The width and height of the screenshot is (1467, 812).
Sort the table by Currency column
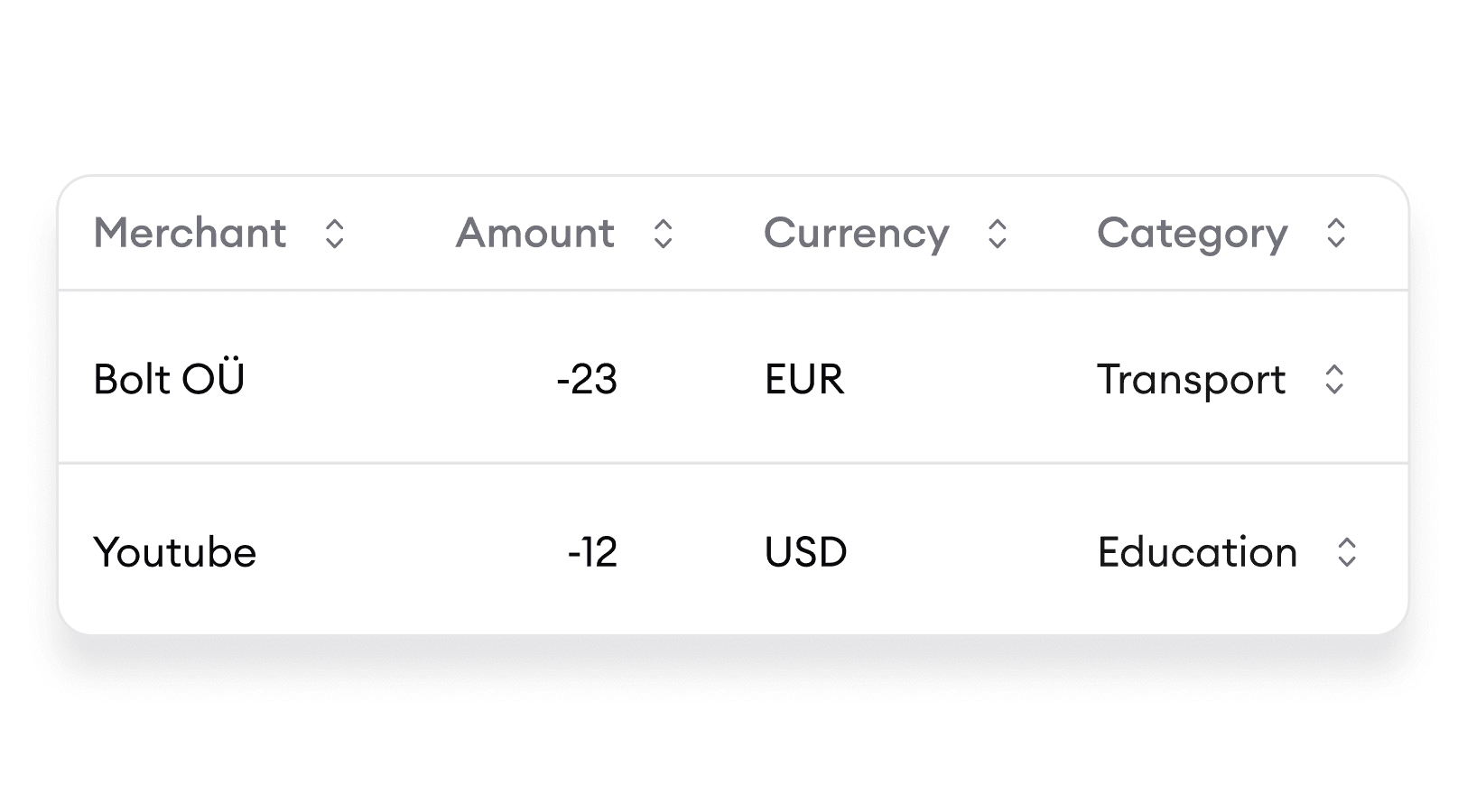pyautogui.click(x=856, y=235)
